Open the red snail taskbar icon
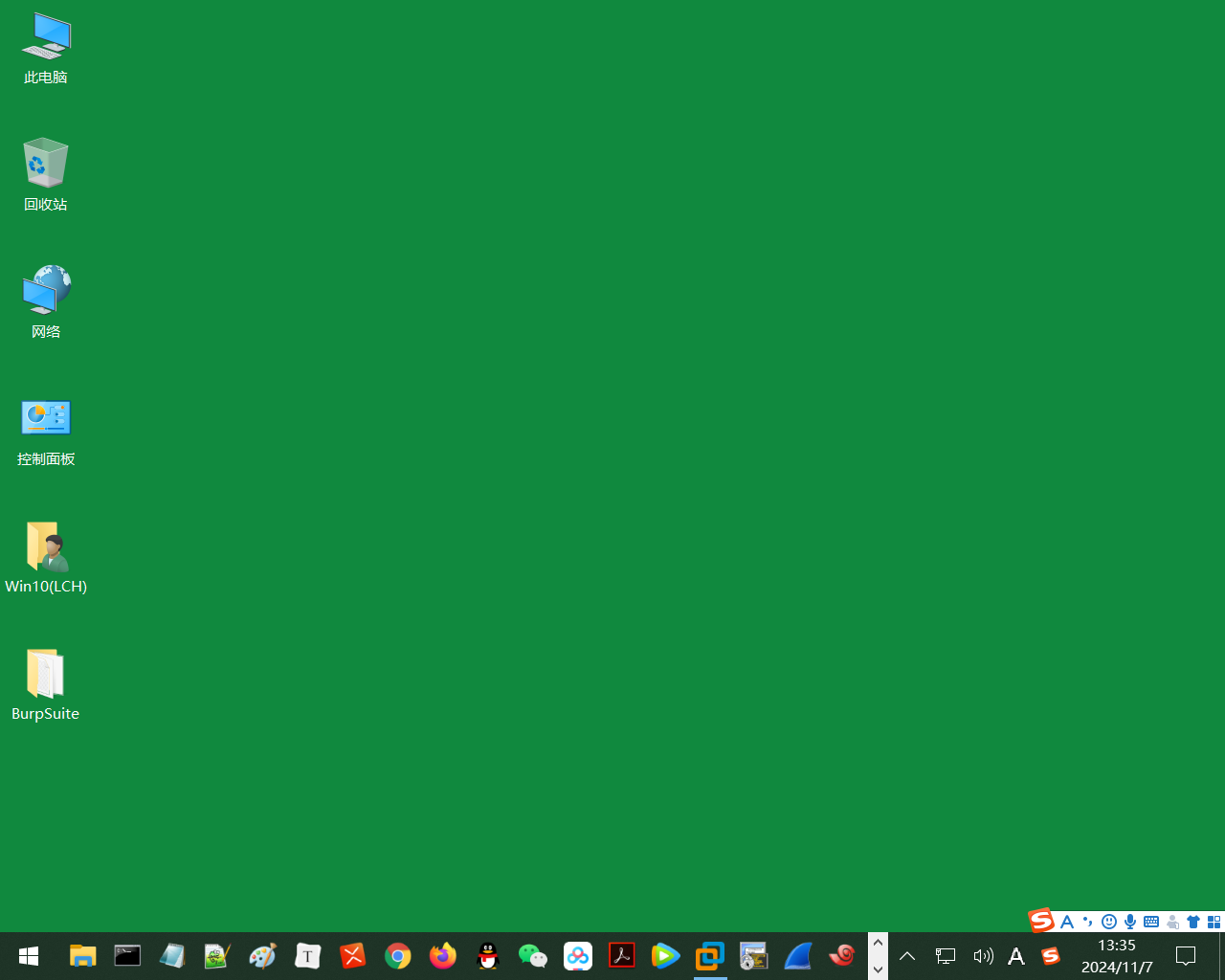 842,956
